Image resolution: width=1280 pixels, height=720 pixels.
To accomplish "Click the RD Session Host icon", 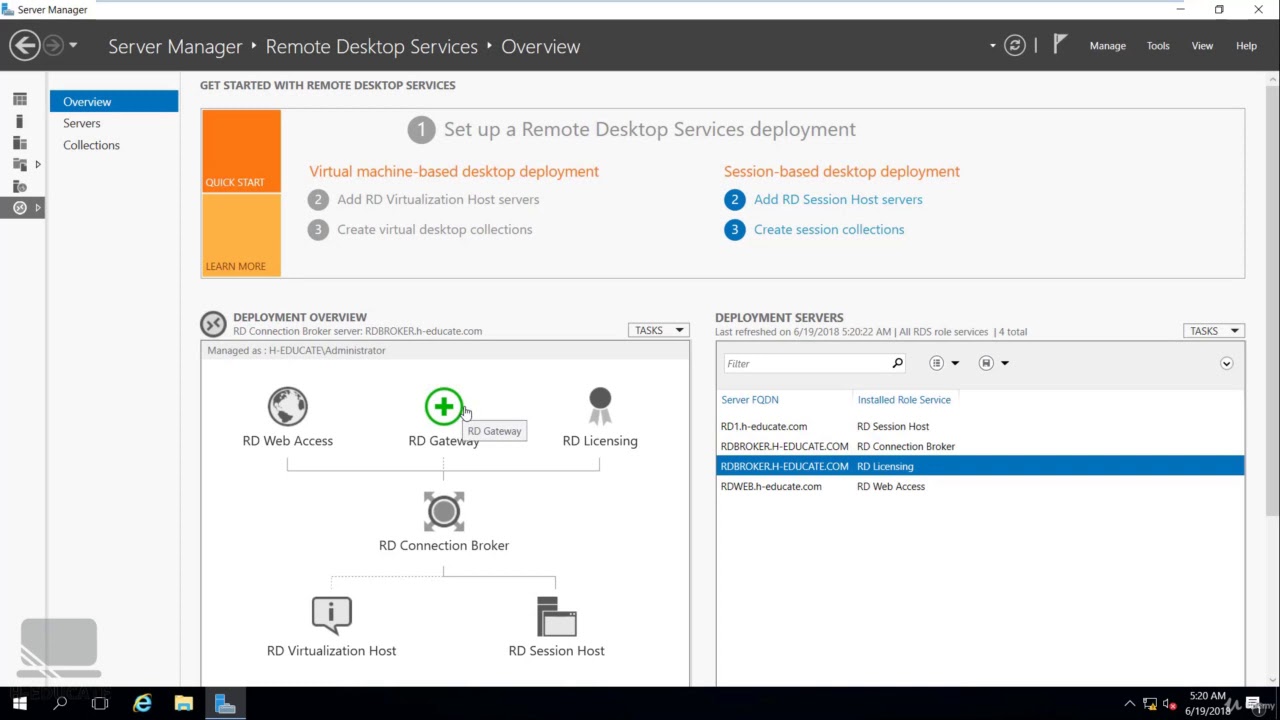I will [x=556, y=616].
